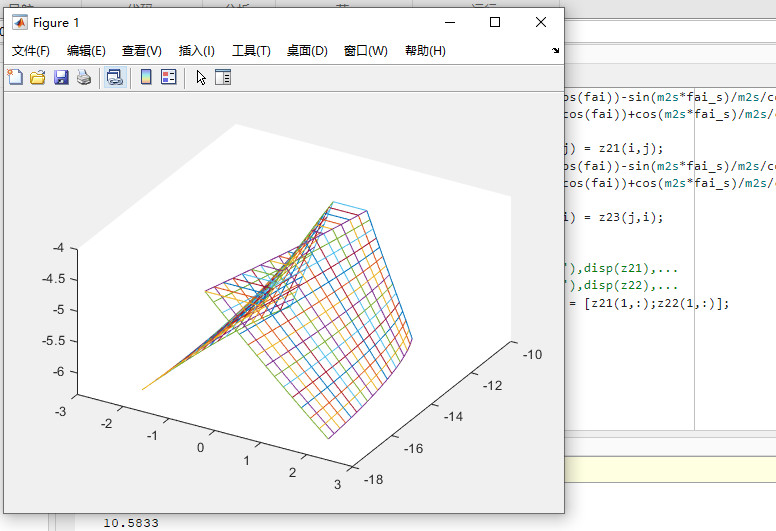Click the axis tick label -18

373,480
